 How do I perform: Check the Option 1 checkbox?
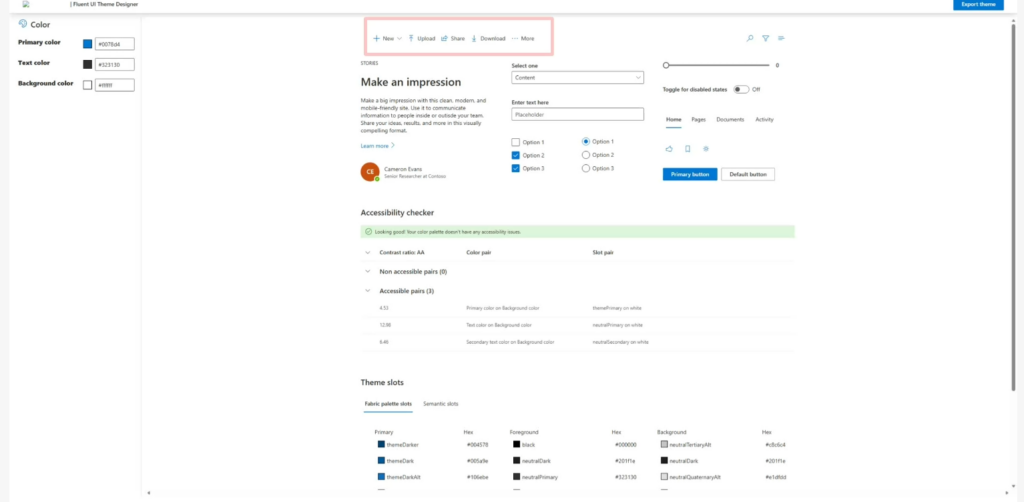click(516, 142)
